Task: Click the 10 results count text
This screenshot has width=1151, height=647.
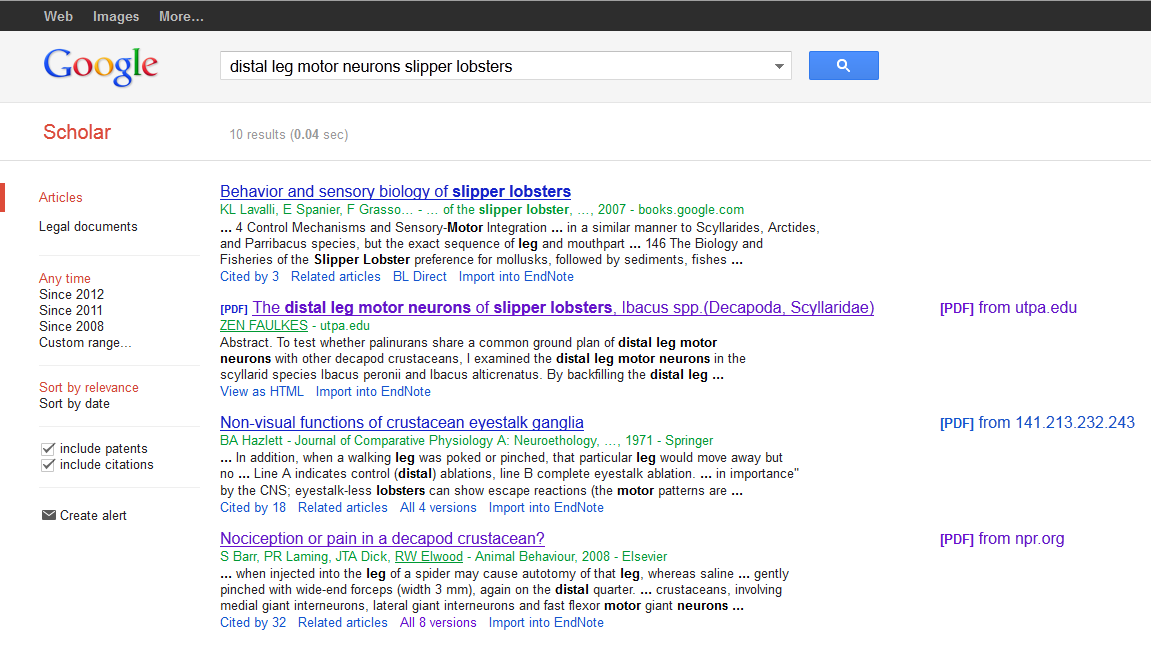Action: [288, 134]
